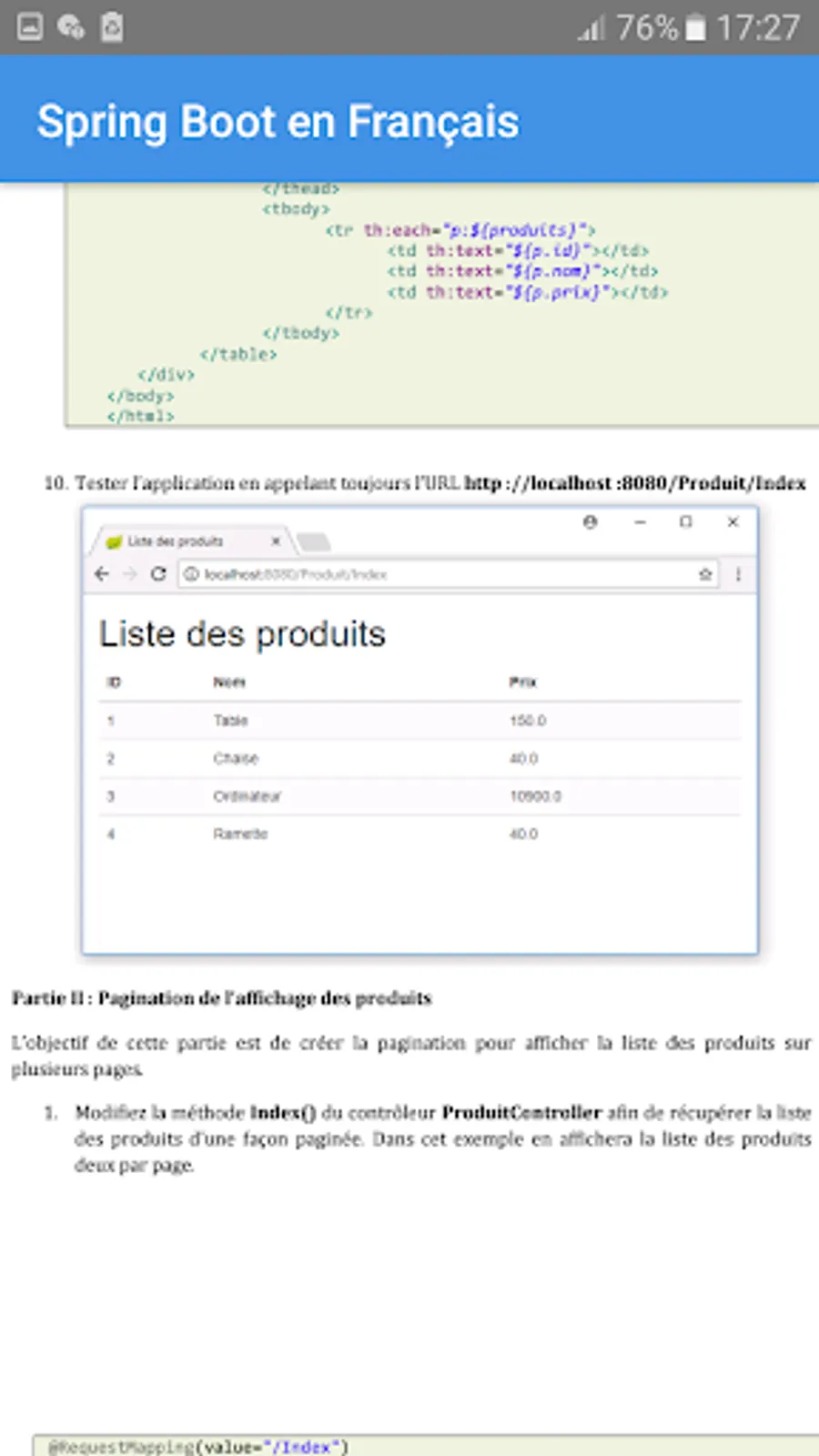Tap the clipboard notification icon in status bar

point(112,27)
